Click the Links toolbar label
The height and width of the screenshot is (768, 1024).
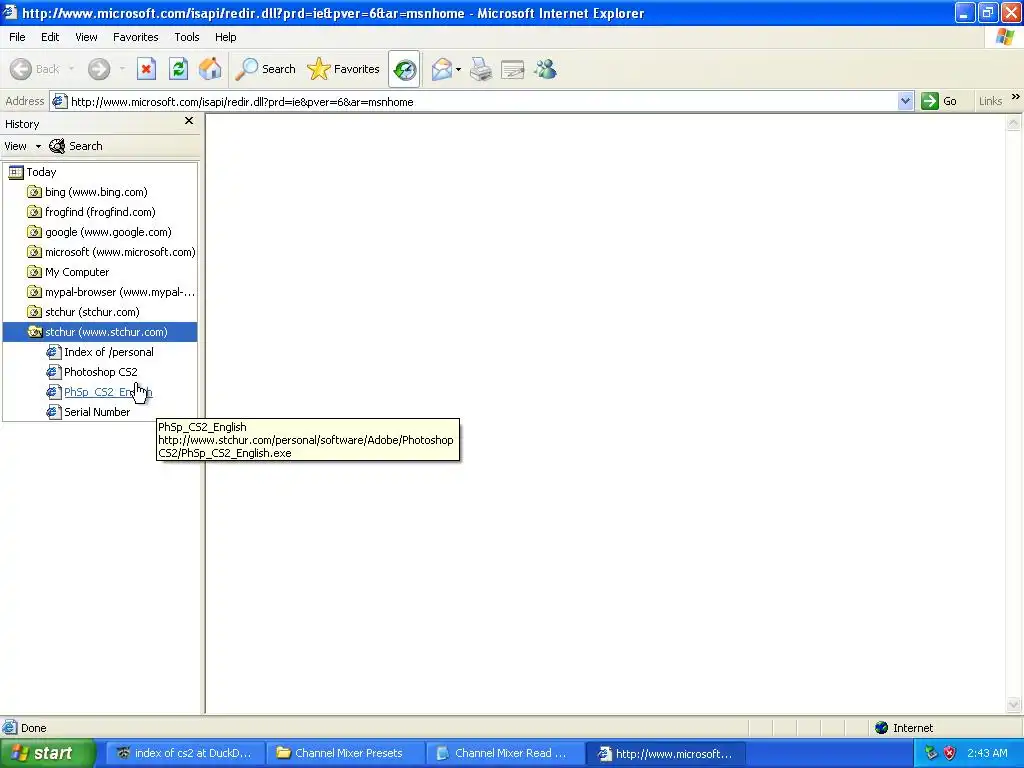pyautogui.click(x=990, y=101)
